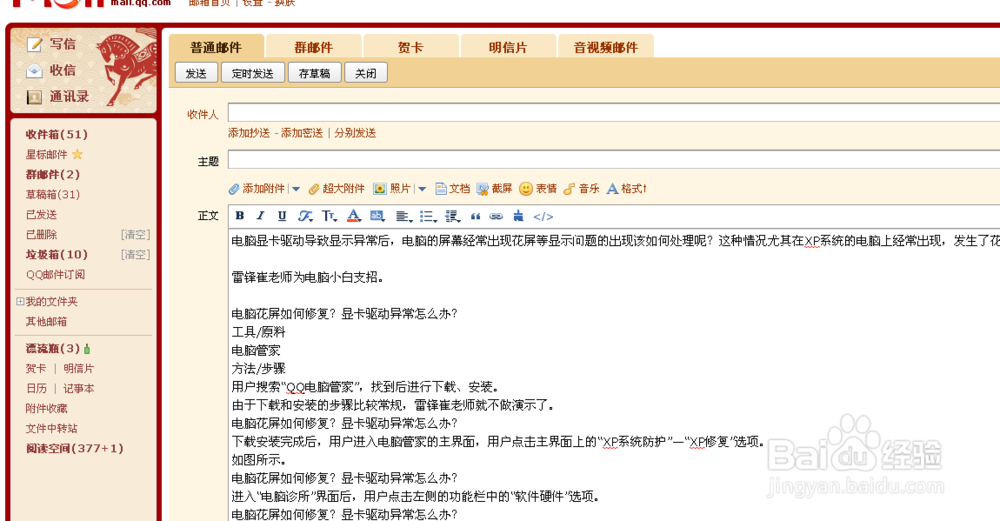Open the 已删除 deleted folder
The width and height of the screenshot is (1000, 521).
(x=41, y=234)
